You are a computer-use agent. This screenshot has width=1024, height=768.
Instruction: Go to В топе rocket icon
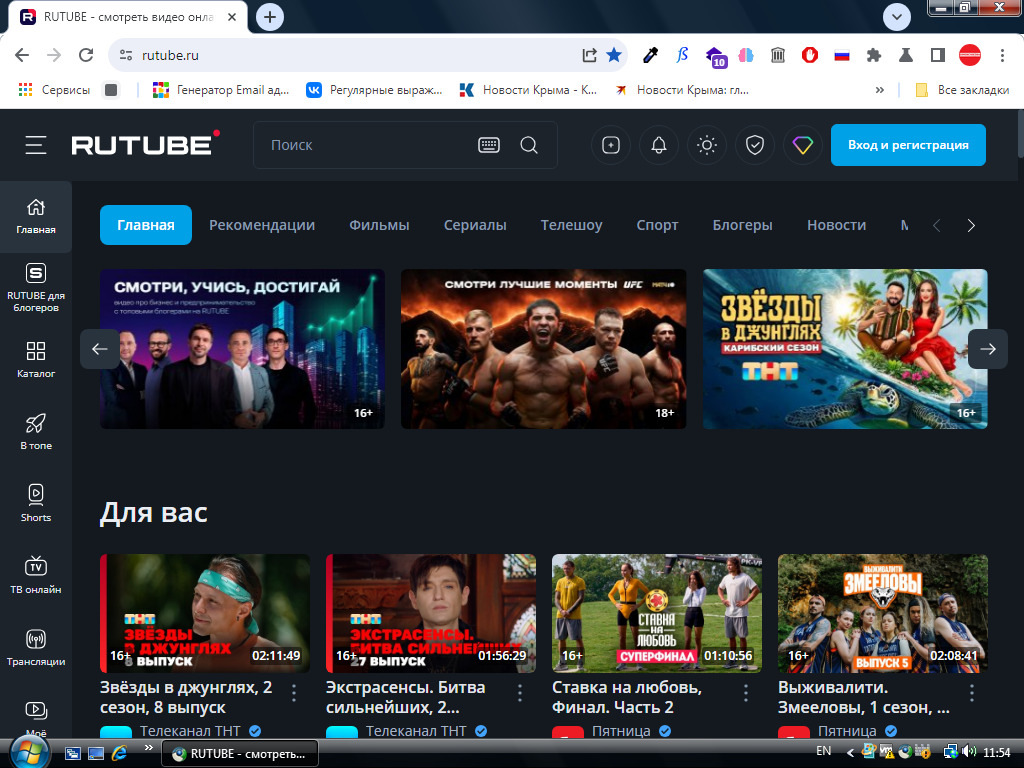pos(36,430)
